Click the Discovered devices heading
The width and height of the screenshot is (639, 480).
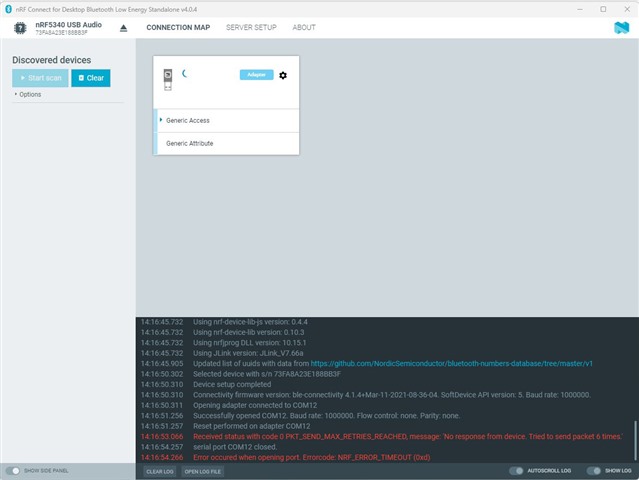[x=52, y=60]
